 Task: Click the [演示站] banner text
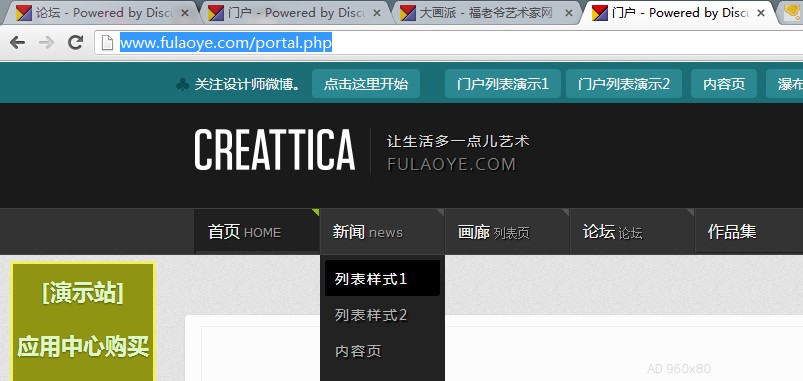tap(83, 293)
